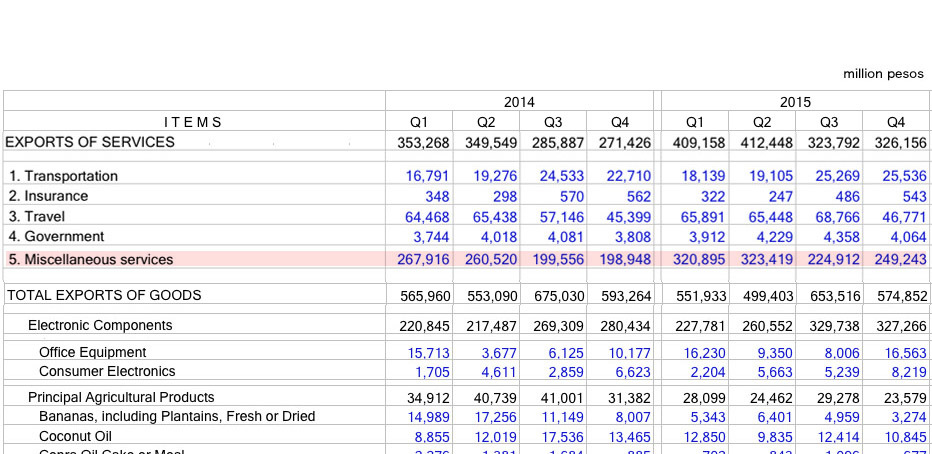Select Miscellaneous services value 323,419
Screen dimensions: 932x454
(x=766, y=259)
